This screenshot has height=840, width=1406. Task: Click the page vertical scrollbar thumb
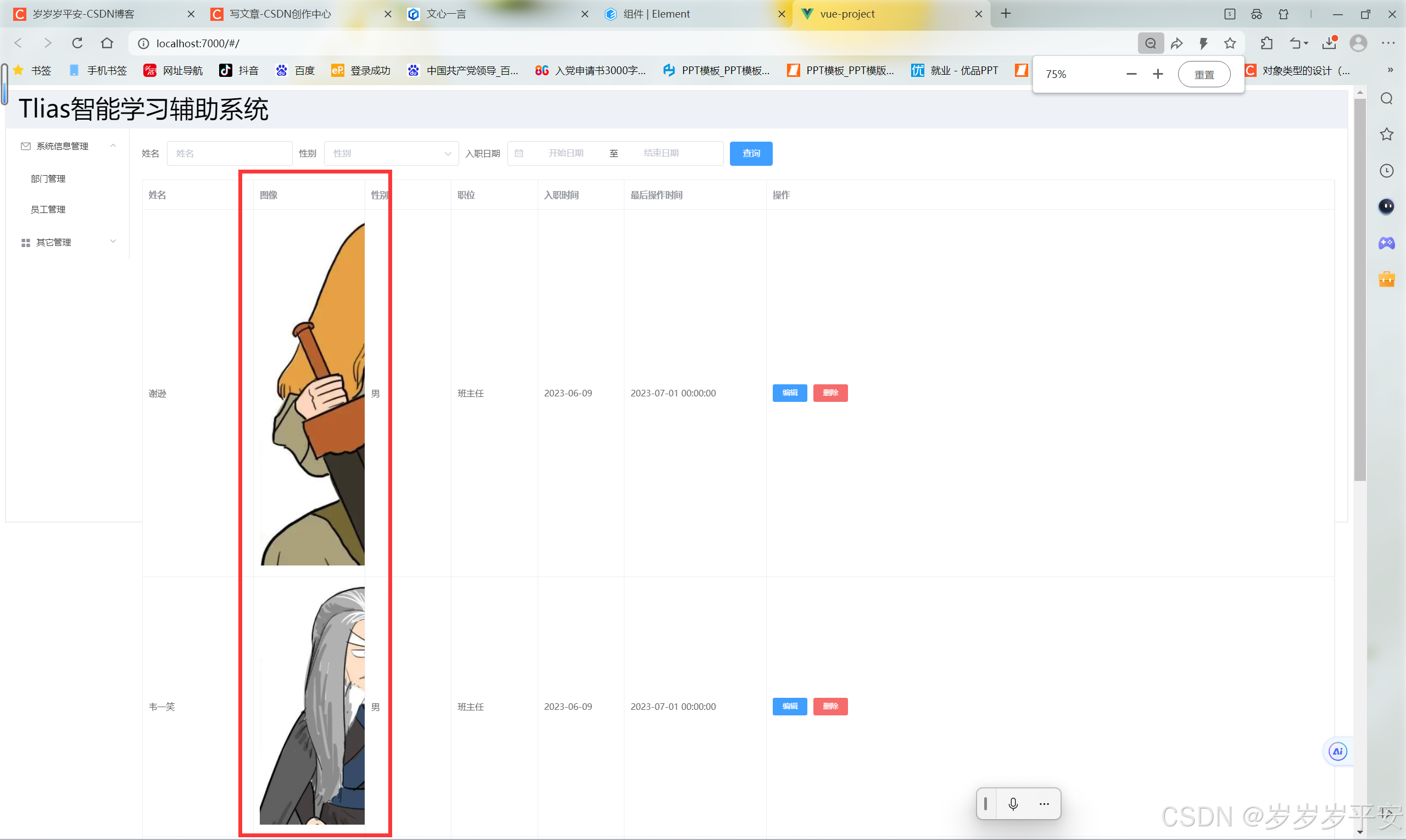(x=1359, y=290)
